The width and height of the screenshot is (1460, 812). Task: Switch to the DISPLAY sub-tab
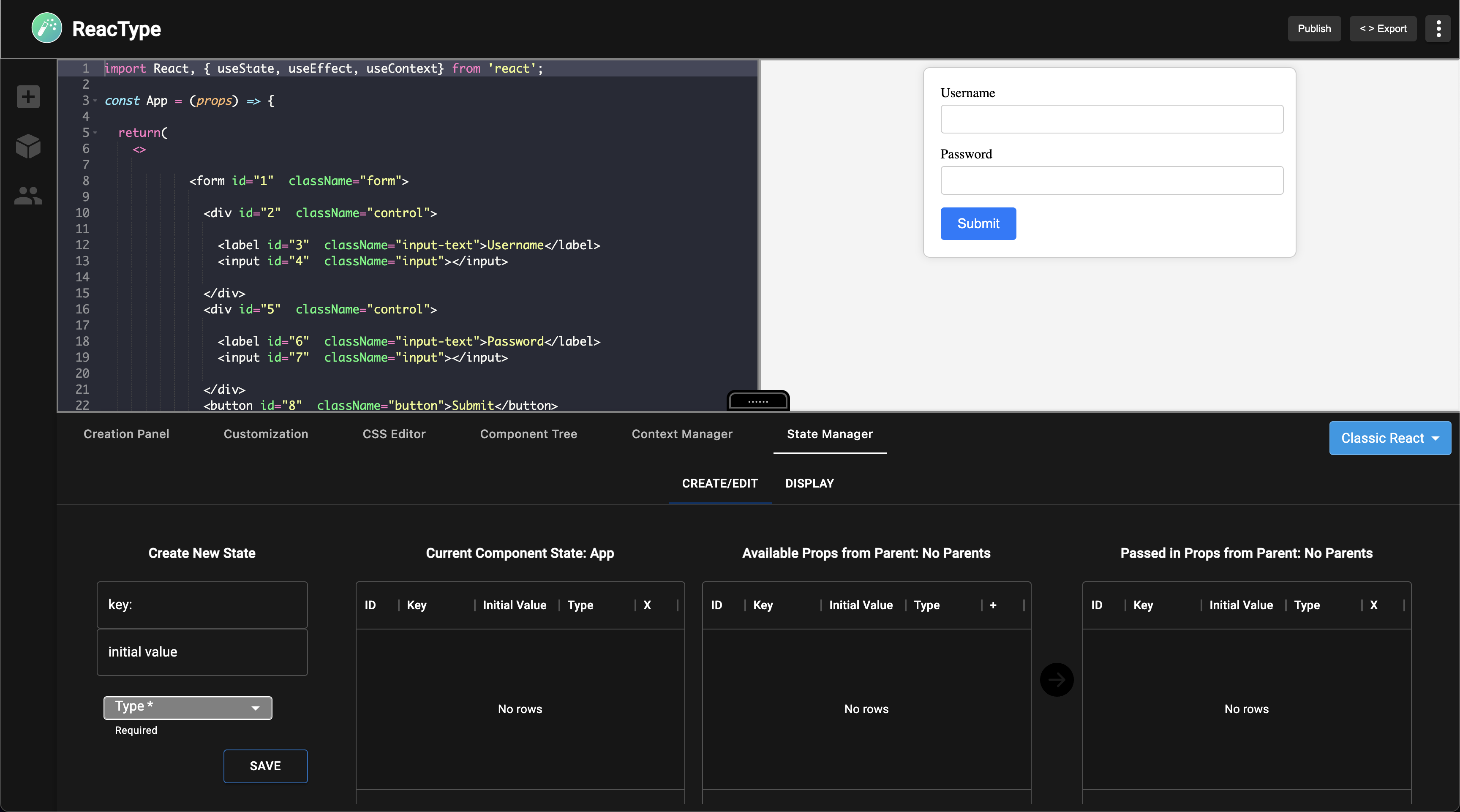tap(809, 483)
